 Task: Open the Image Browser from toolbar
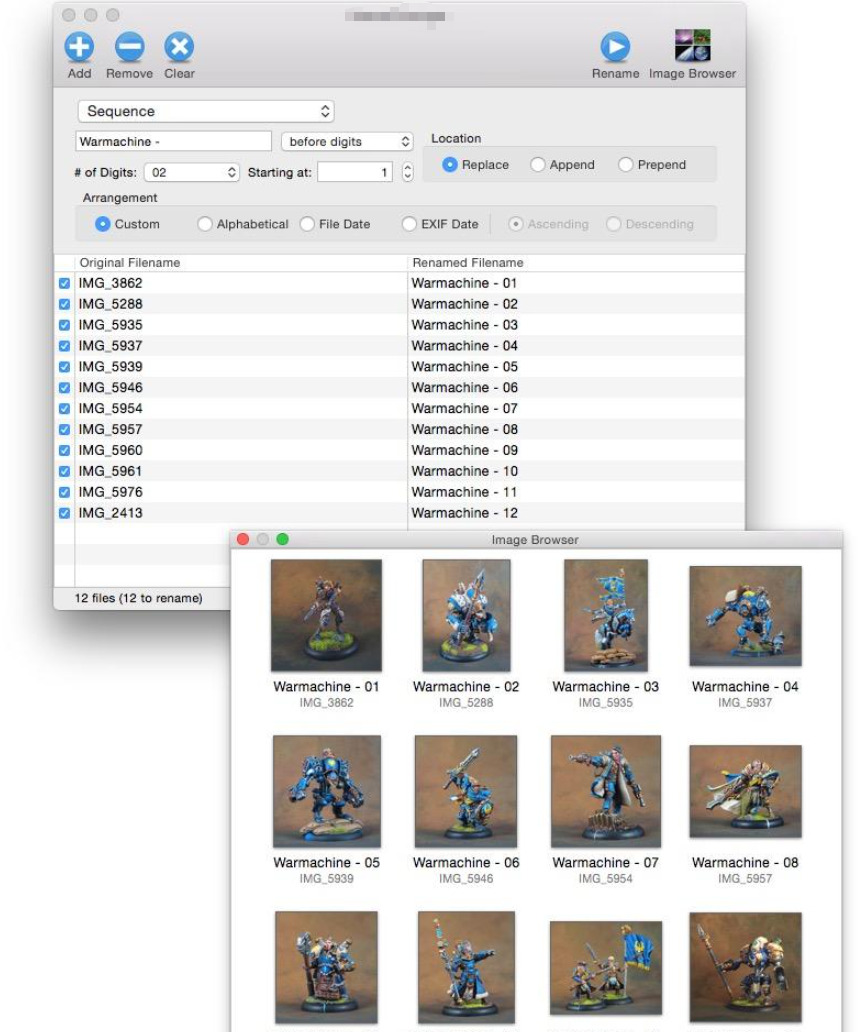tap(692, 46)
